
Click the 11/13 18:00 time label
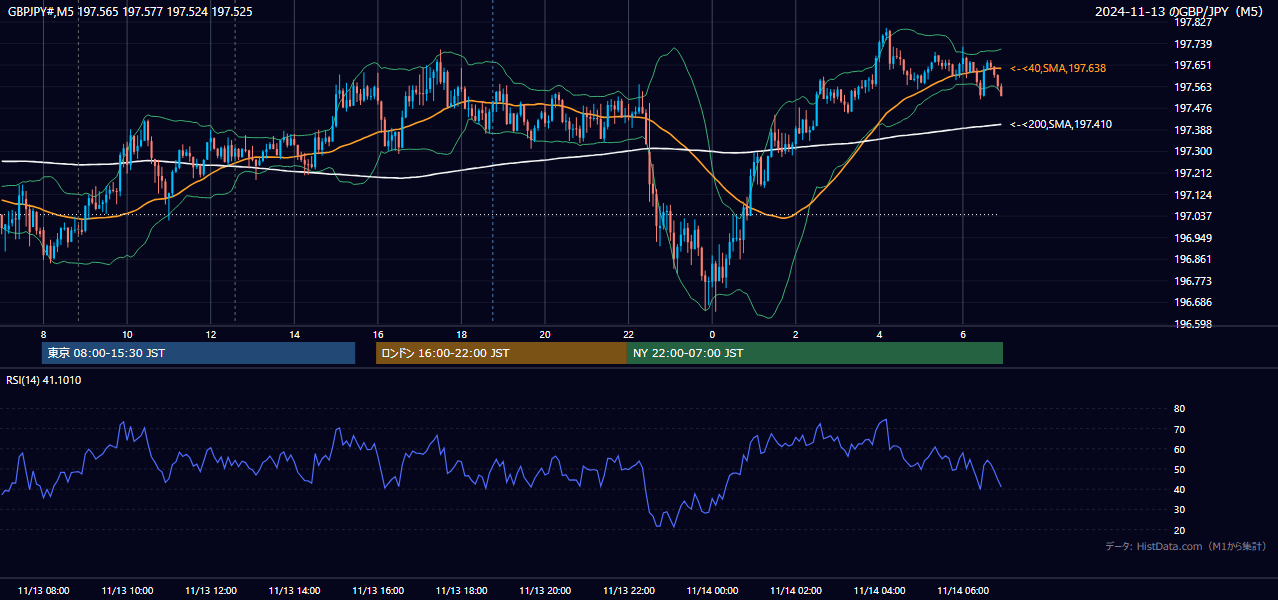(462, 591)
